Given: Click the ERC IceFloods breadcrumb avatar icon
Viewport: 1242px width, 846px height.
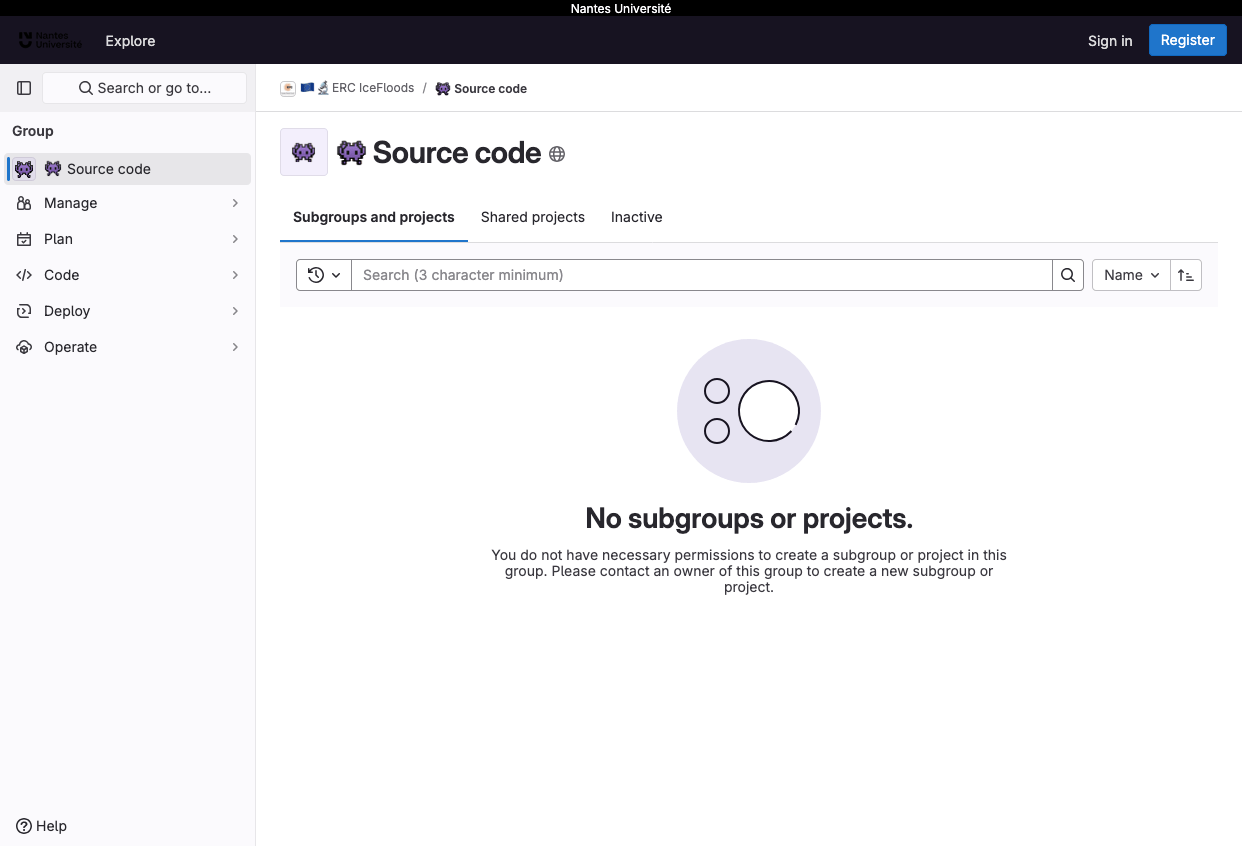Looking at the screenshot, I should pos(288,88).
